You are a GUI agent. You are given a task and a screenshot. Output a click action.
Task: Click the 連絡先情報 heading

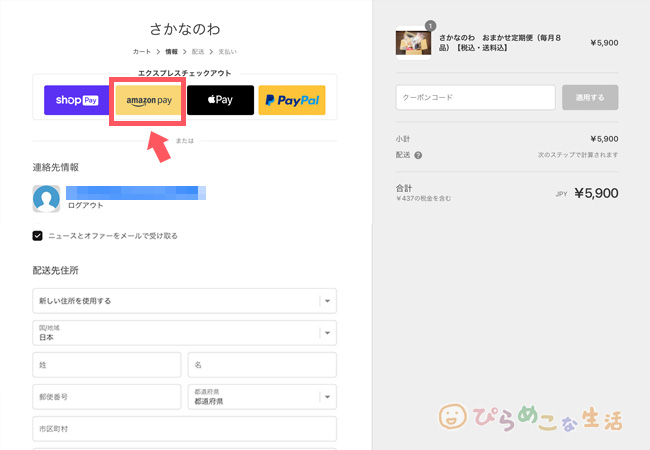pos(56,167)
